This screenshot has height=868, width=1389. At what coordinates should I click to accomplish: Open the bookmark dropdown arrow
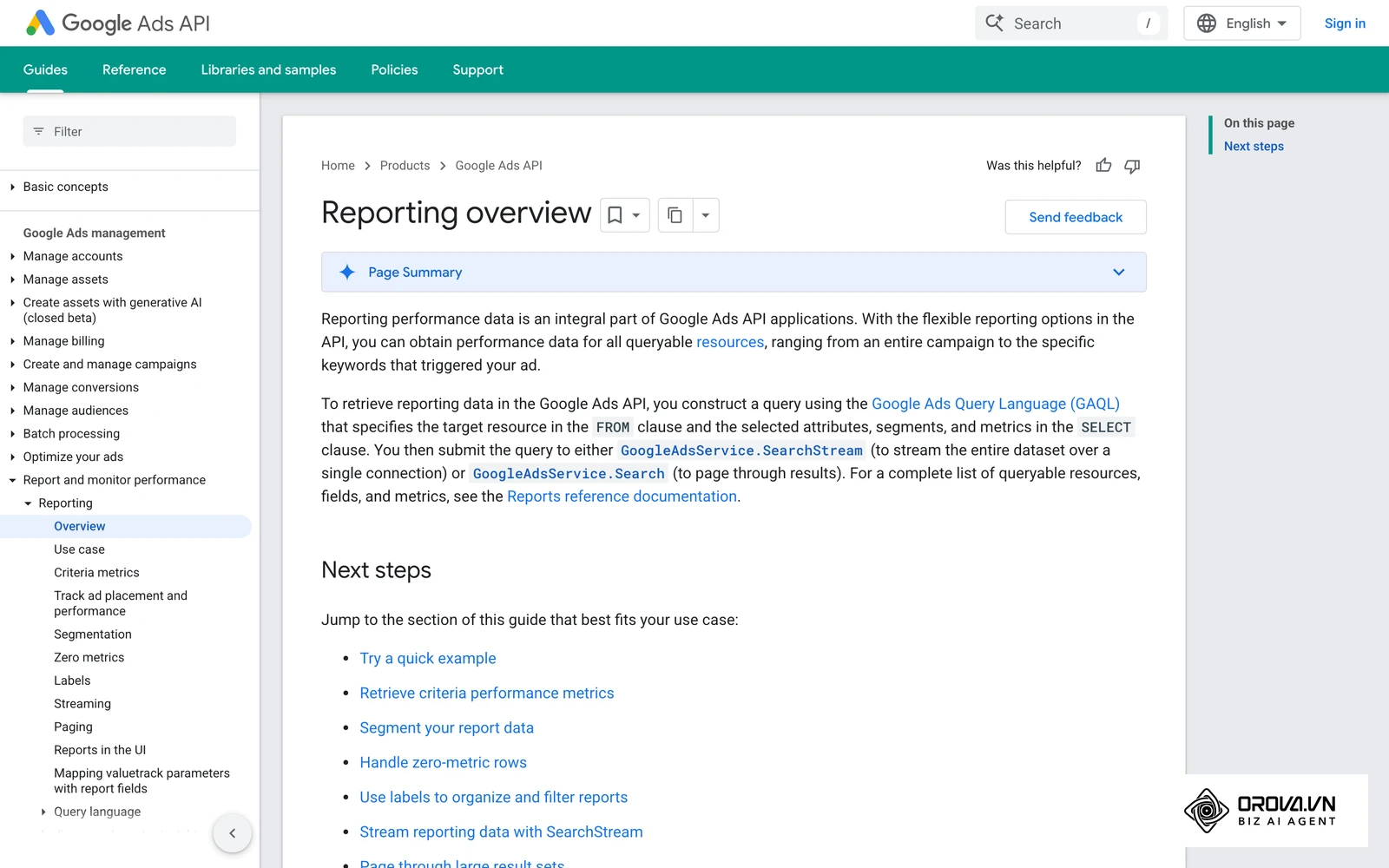coord(636,215)
